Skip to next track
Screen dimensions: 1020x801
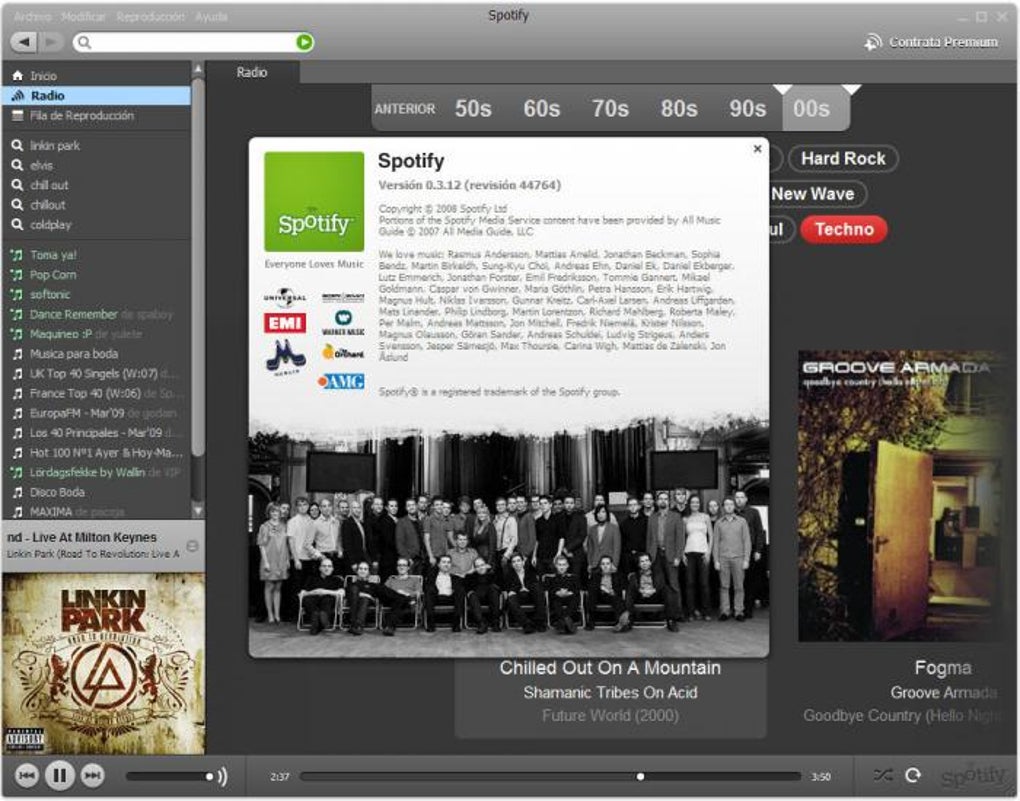click(x=92, y=776)
